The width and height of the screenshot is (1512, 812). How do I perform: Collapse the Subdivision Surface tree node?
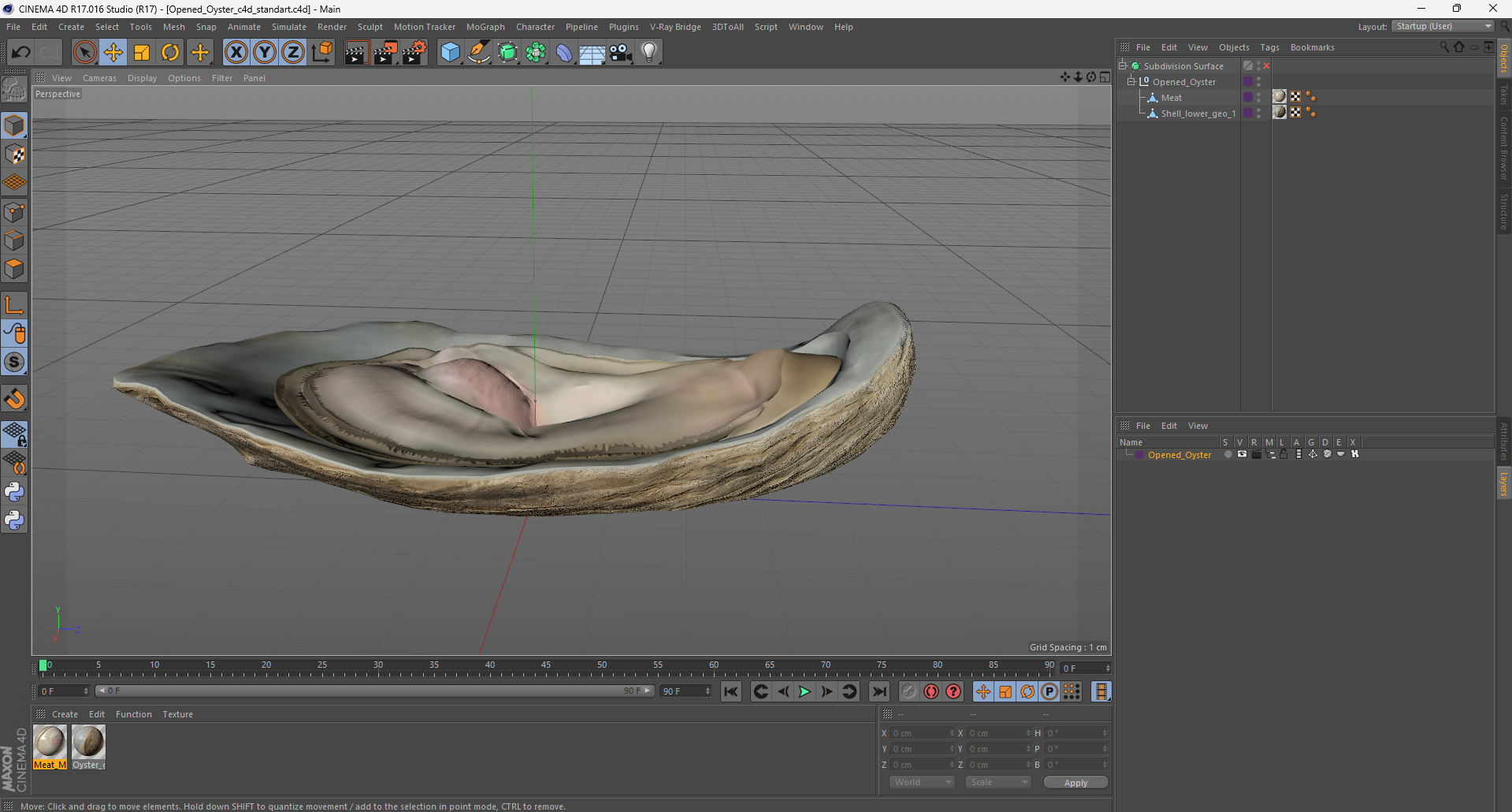click(1123, 66)
